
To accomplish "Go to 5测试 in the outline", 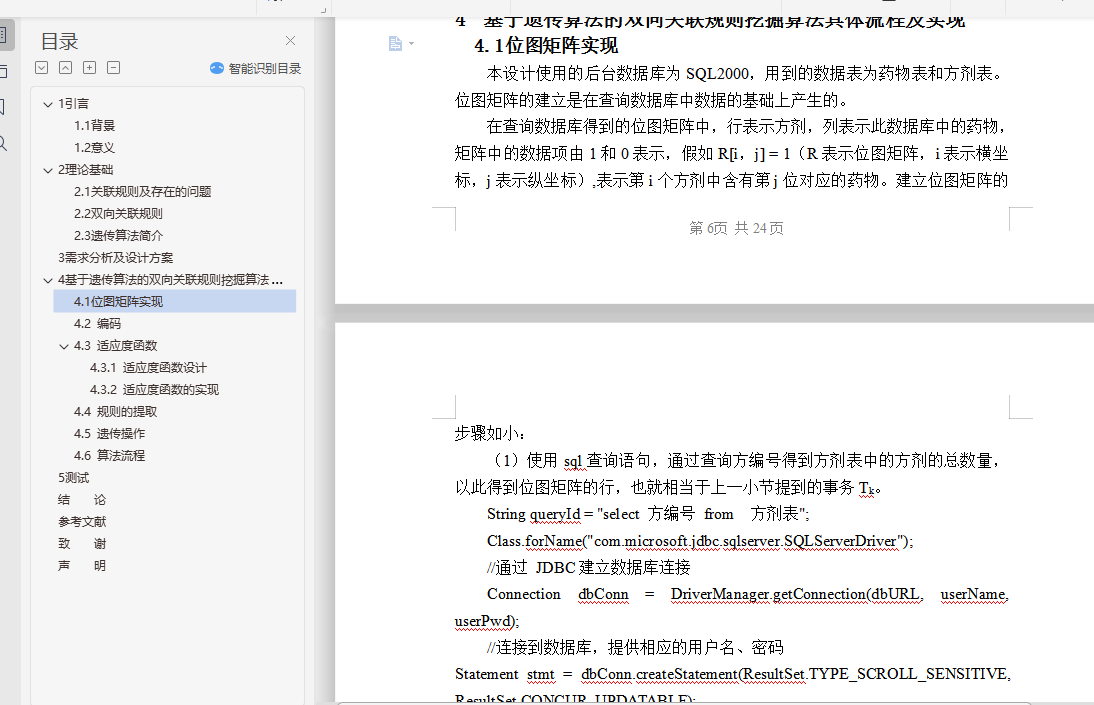I will [73, 477].
